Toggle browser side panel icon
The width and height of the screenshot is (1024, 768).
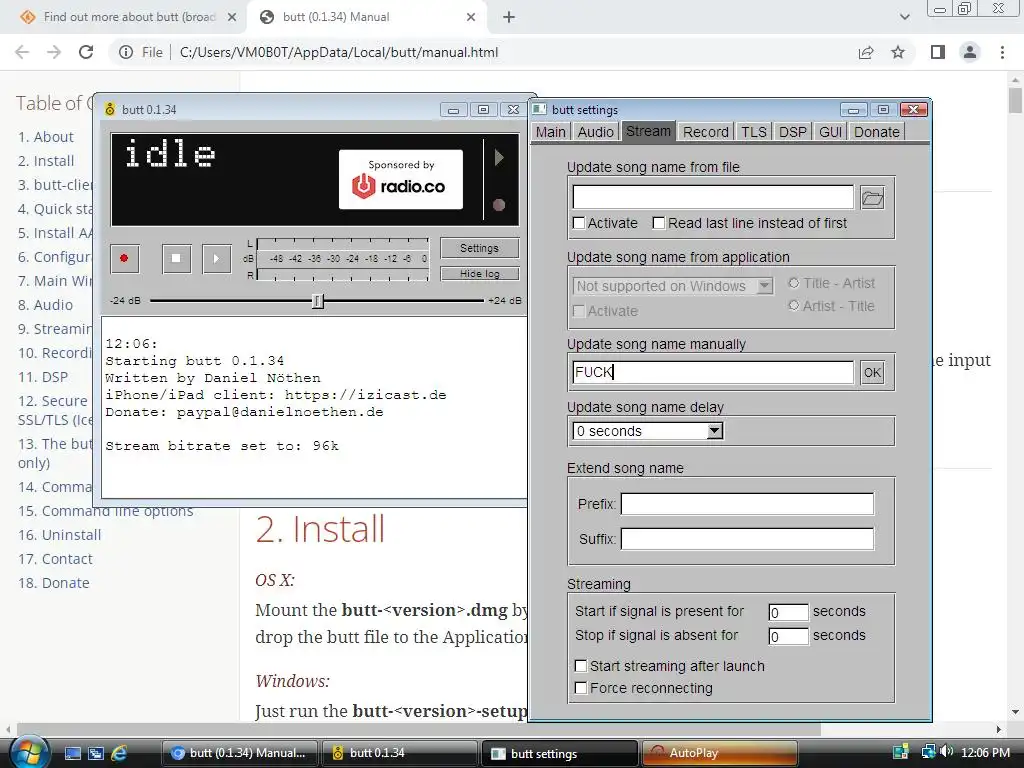tap(938, 52)
